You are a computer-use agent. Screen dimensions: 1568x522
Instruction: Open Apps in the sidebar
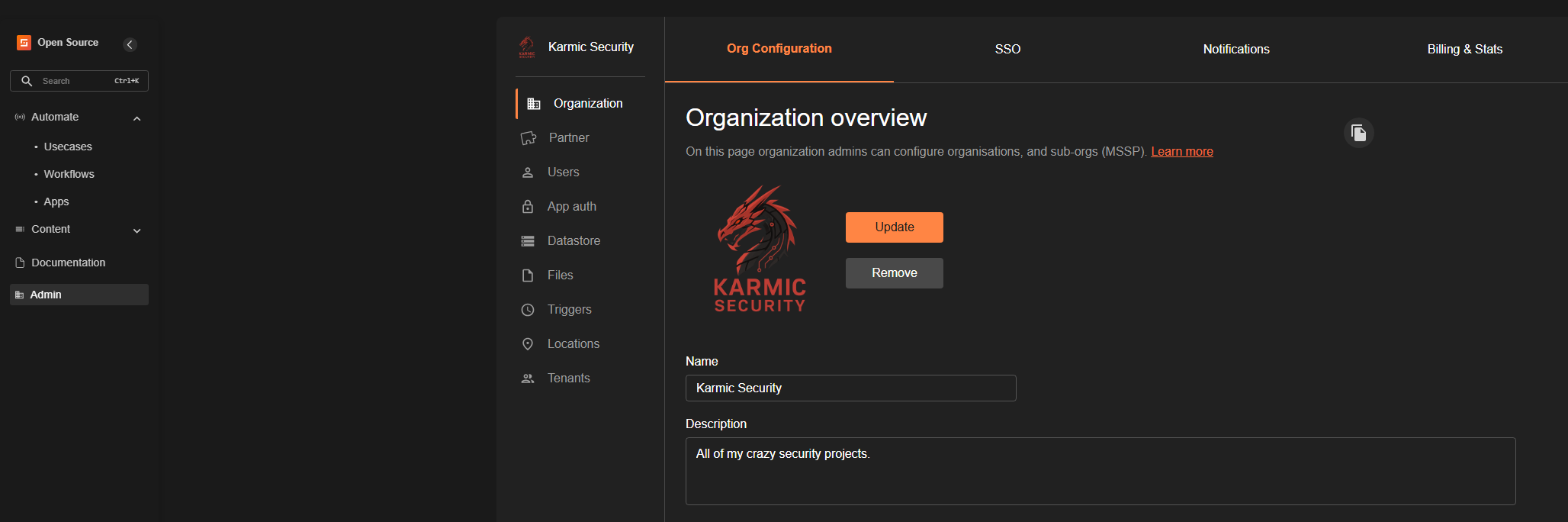(x=56, y=201)
